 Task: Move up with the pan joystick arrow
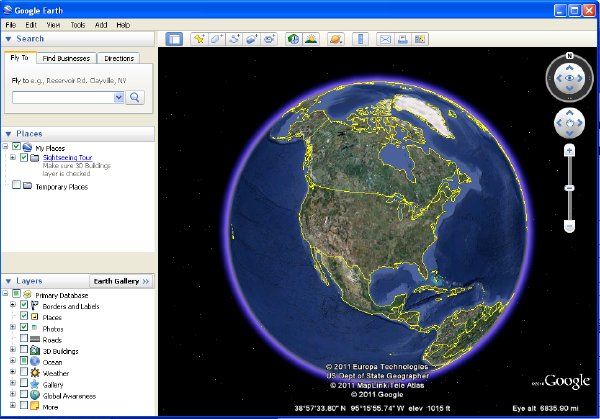(x=569, y=112)
